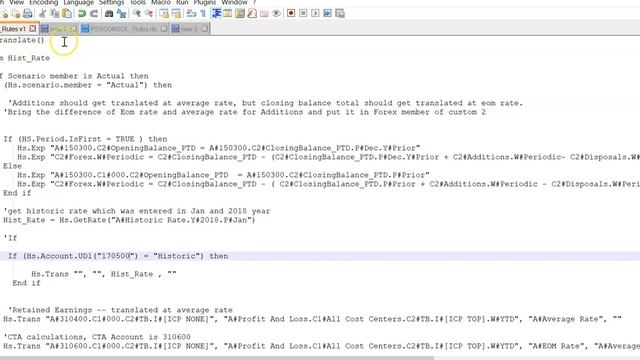
Task: Toggle synchronized horizontal scrolling
Action: coord(176,13)
